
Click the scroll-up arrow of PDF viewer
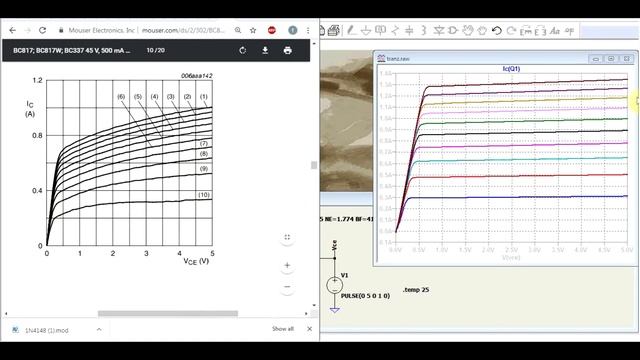[314, 43]
